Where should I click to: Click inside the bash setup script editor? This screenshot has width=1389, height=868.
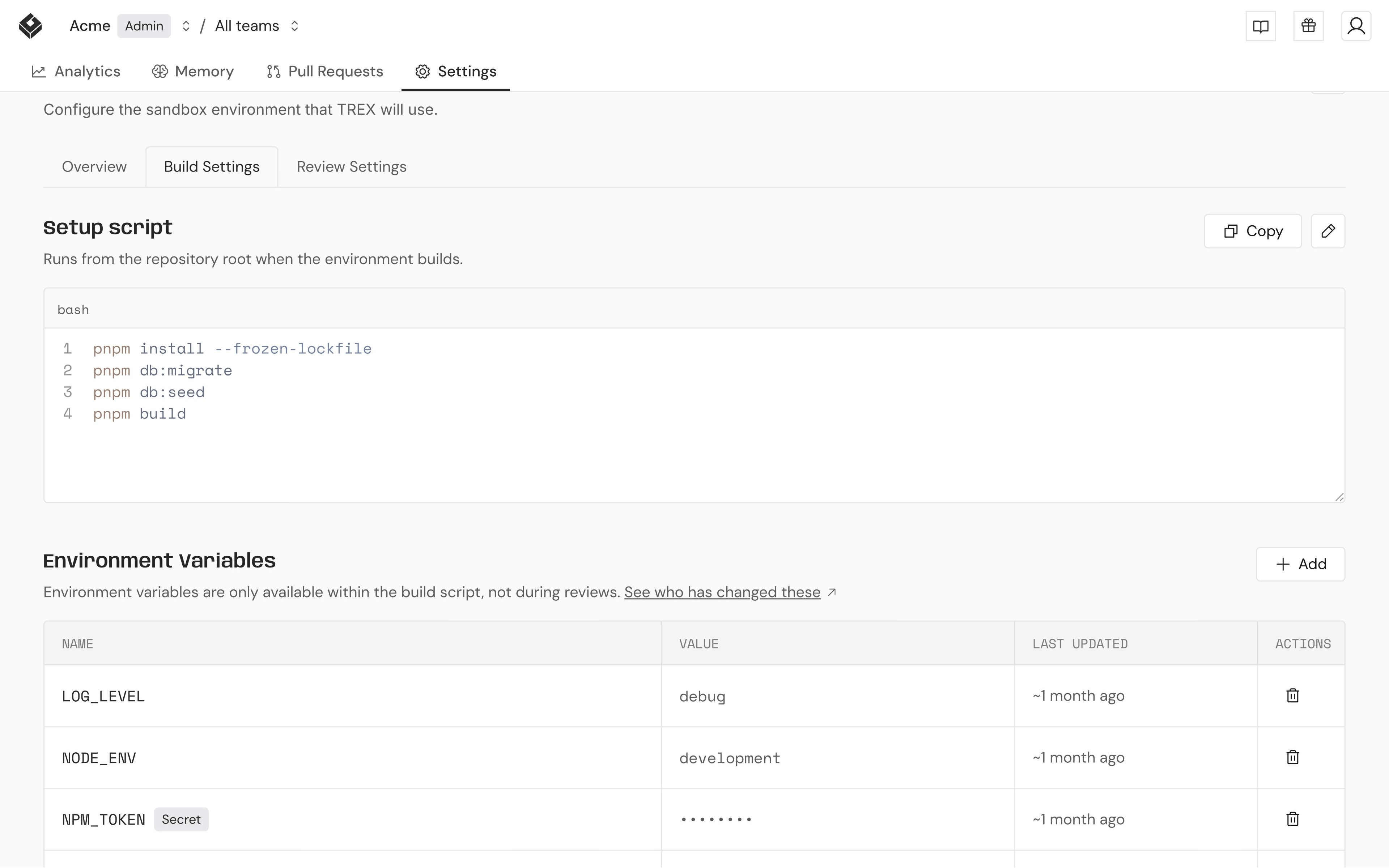tap(694, 415)
